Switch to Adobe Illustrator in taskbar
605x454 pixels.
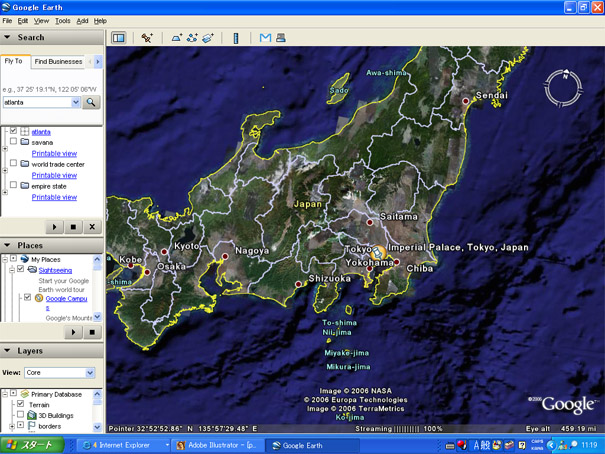[x=218, y=445]
